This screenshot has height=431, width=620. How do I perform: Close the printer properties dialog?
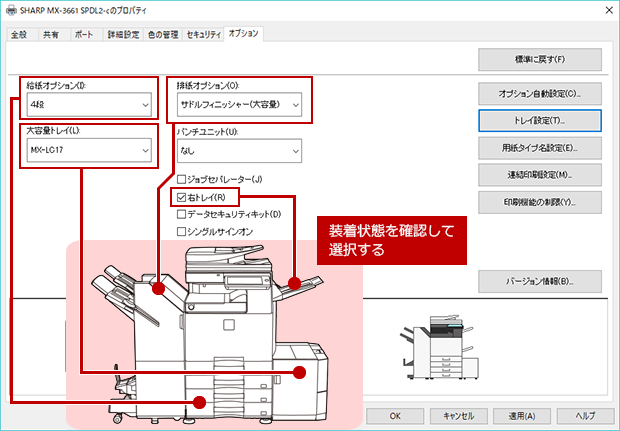[609, 10]
